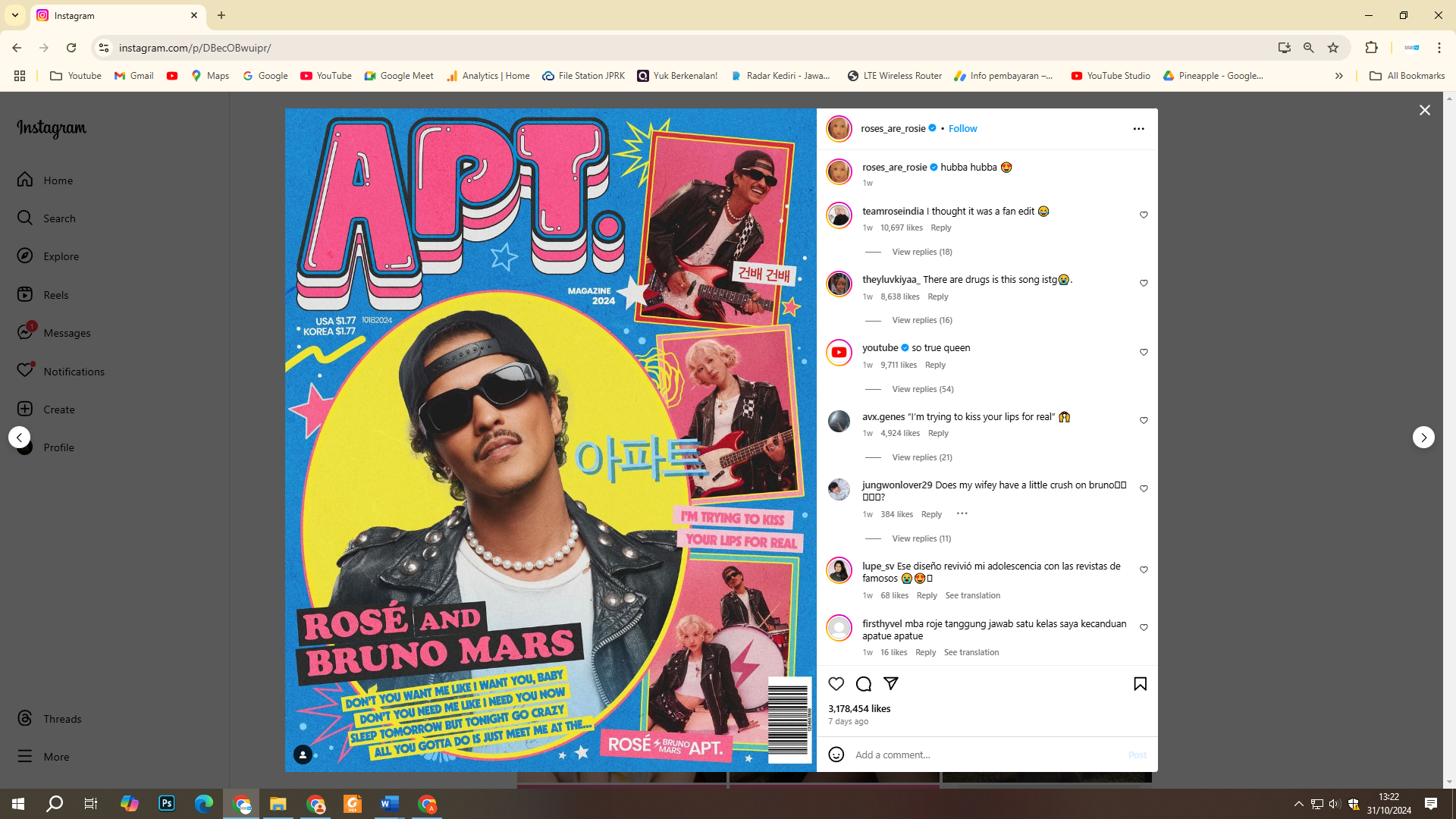Open Word from the taskbar
1456x819 pixels.
pos(390,804)
